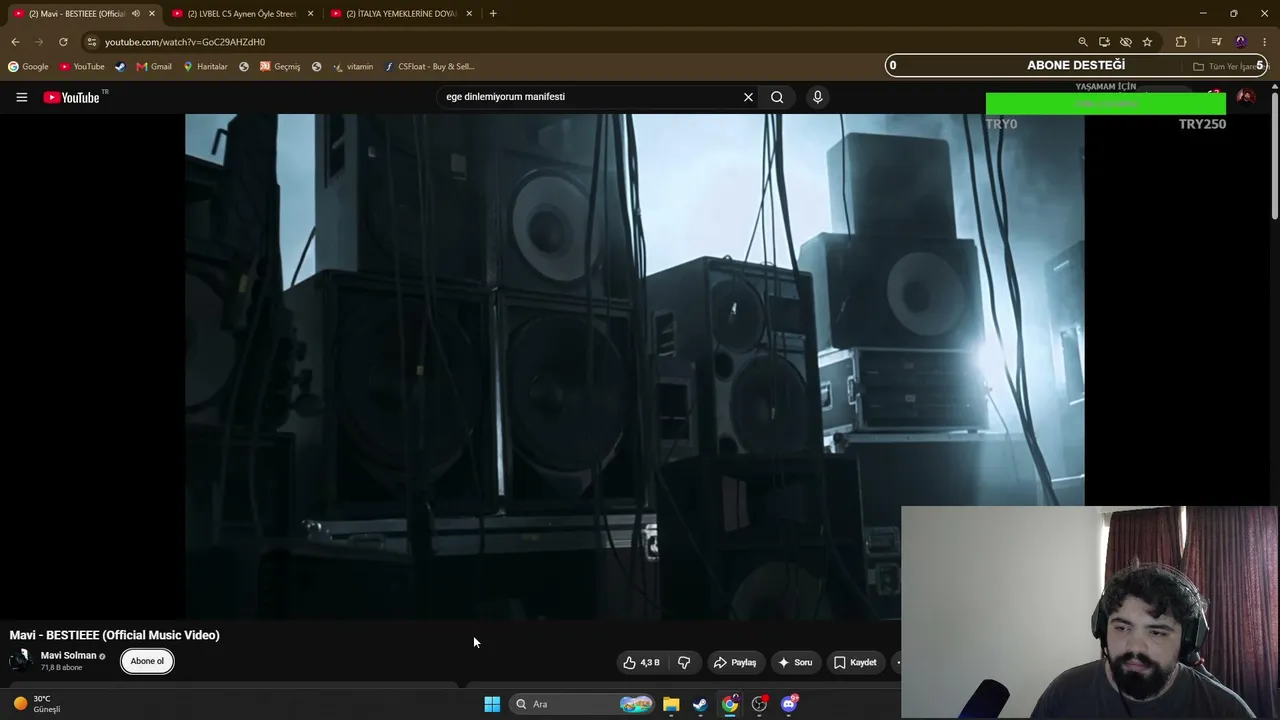The height and width of the screenshot is (720, 1280).
Task: Open the Gmail bookmark
Action: 154,67
